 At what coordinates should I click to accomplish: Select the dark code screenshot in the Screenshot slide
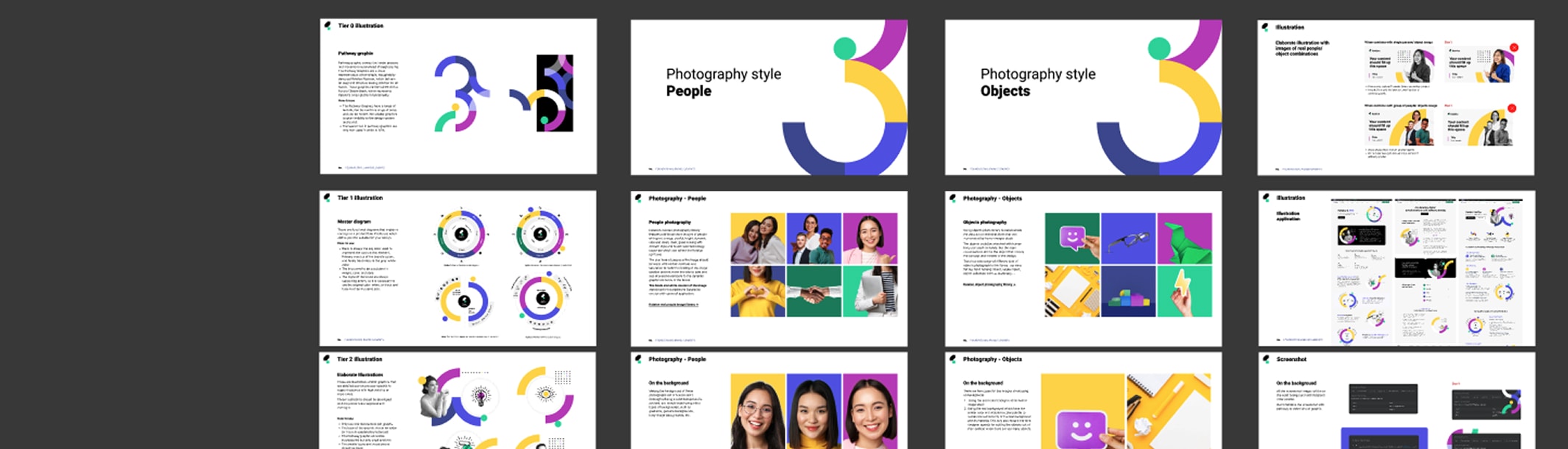(1383, 398)
